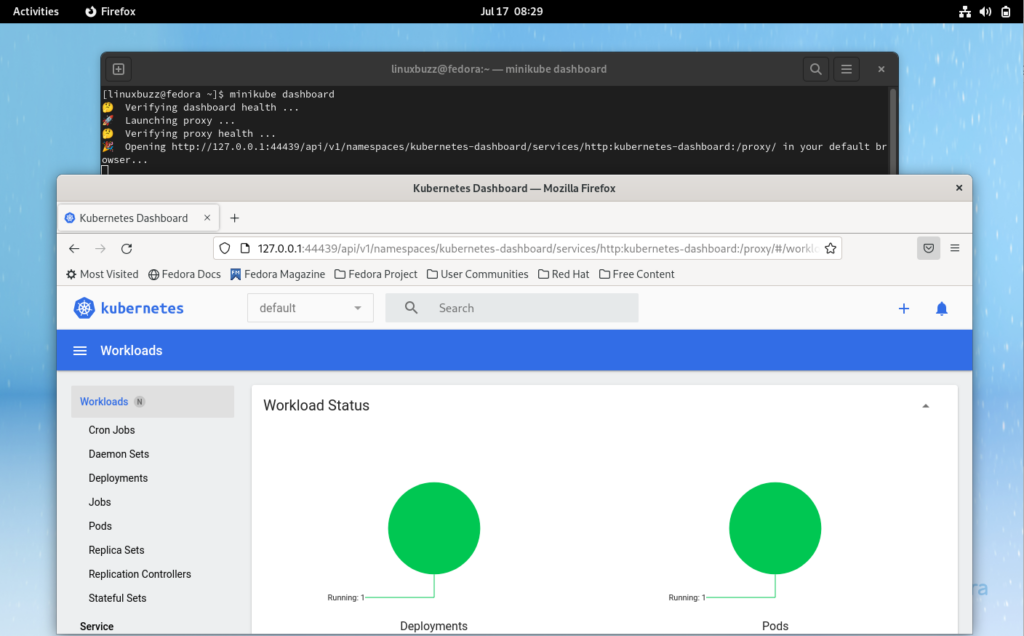Open Activities overview
1024x636 pixels.
pos(36,11)
